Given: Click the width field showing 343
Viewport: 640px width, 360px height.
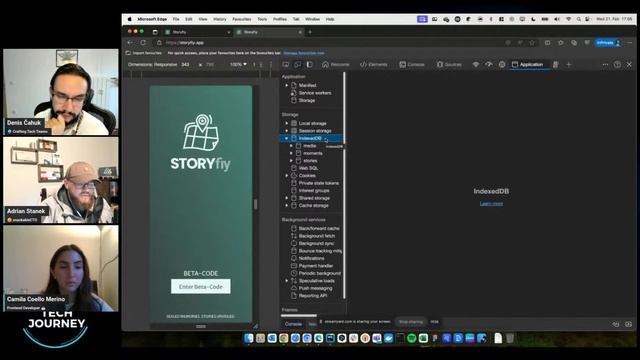Looking at the screenshot, I should click(x=185, y=64).
